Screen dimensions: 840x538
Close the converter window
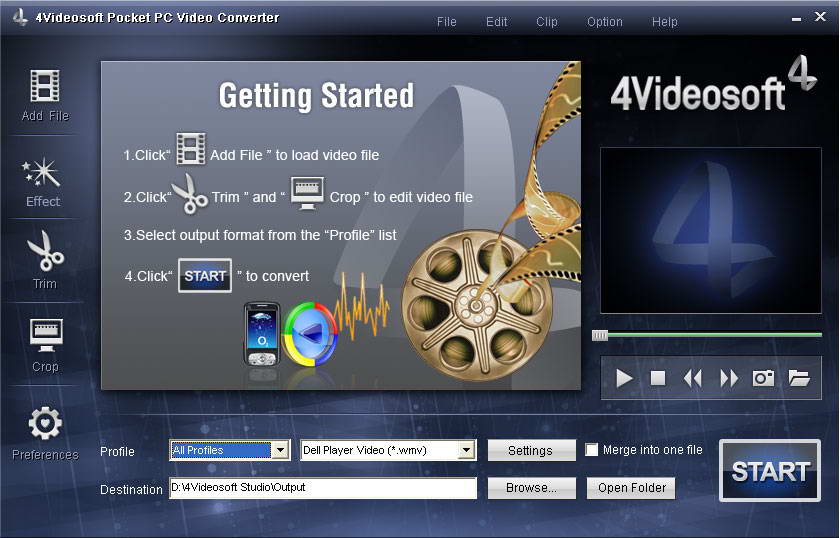pos(820,17)
